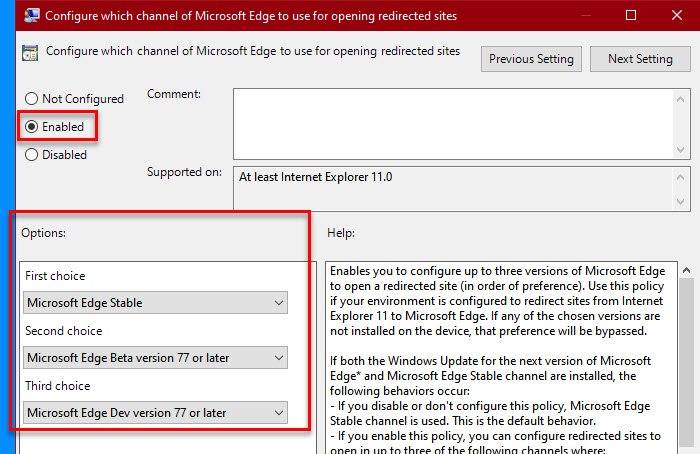Go to the Previous Setting
Viewport: 700px width, 454px height.
click(x=531, y=59)
